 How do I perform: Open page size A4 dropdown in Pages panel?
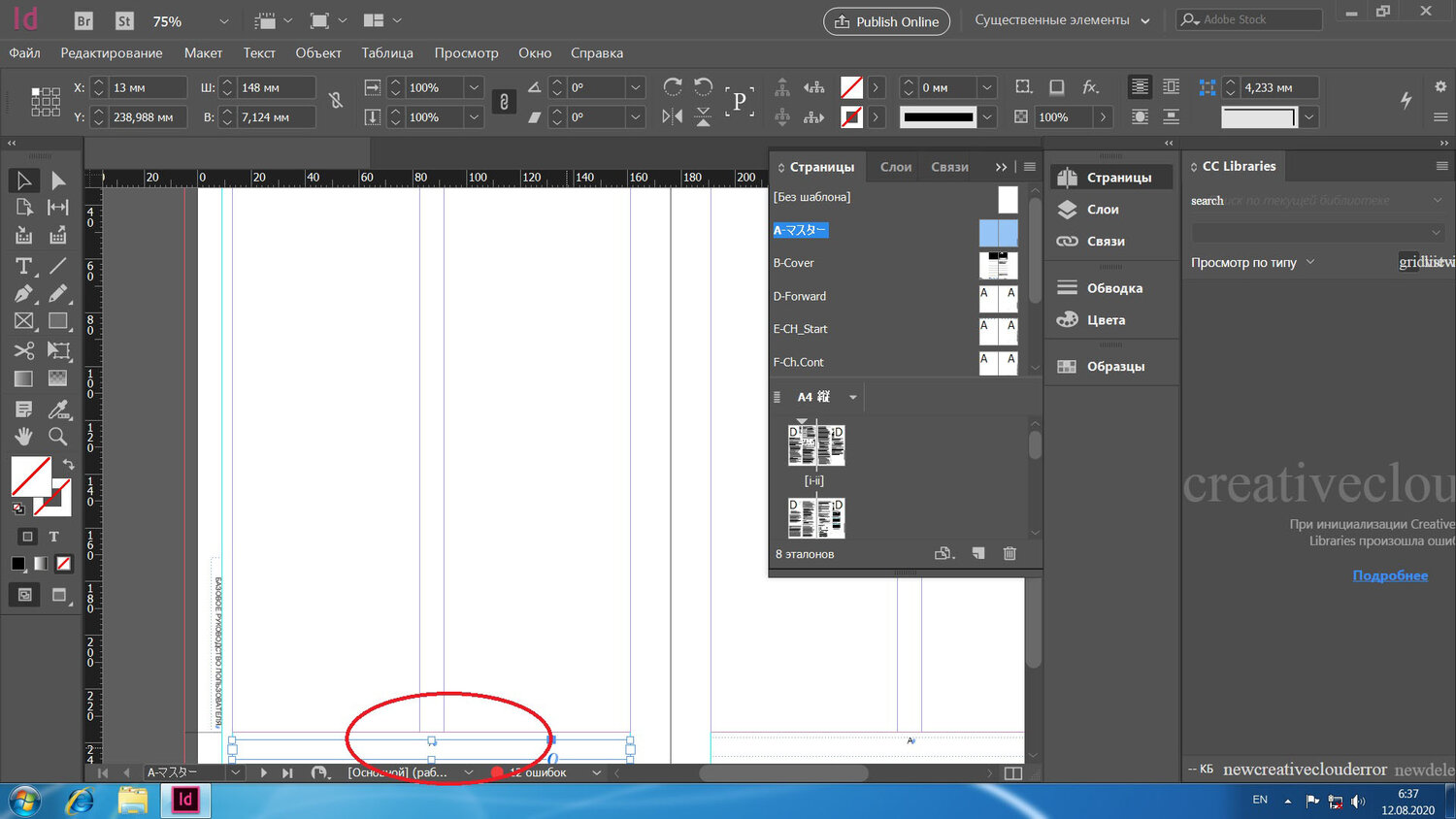(x=853, y=397)
